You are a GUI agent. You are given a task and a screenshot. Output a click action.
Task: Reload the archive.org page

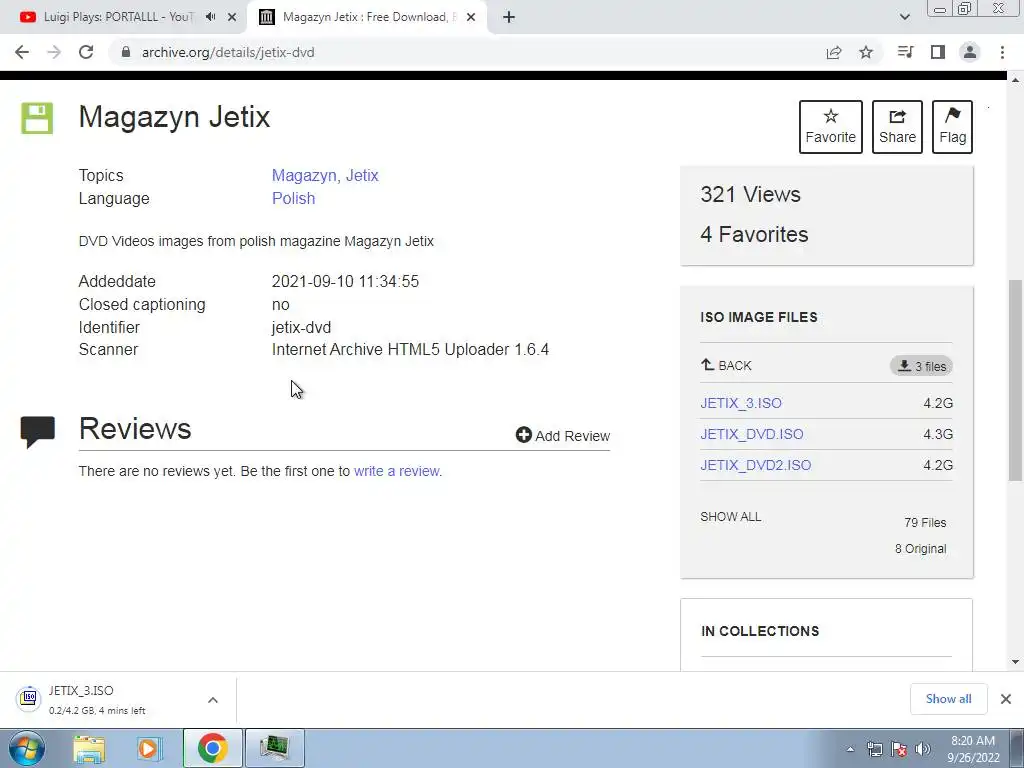(x=86, y=52)
